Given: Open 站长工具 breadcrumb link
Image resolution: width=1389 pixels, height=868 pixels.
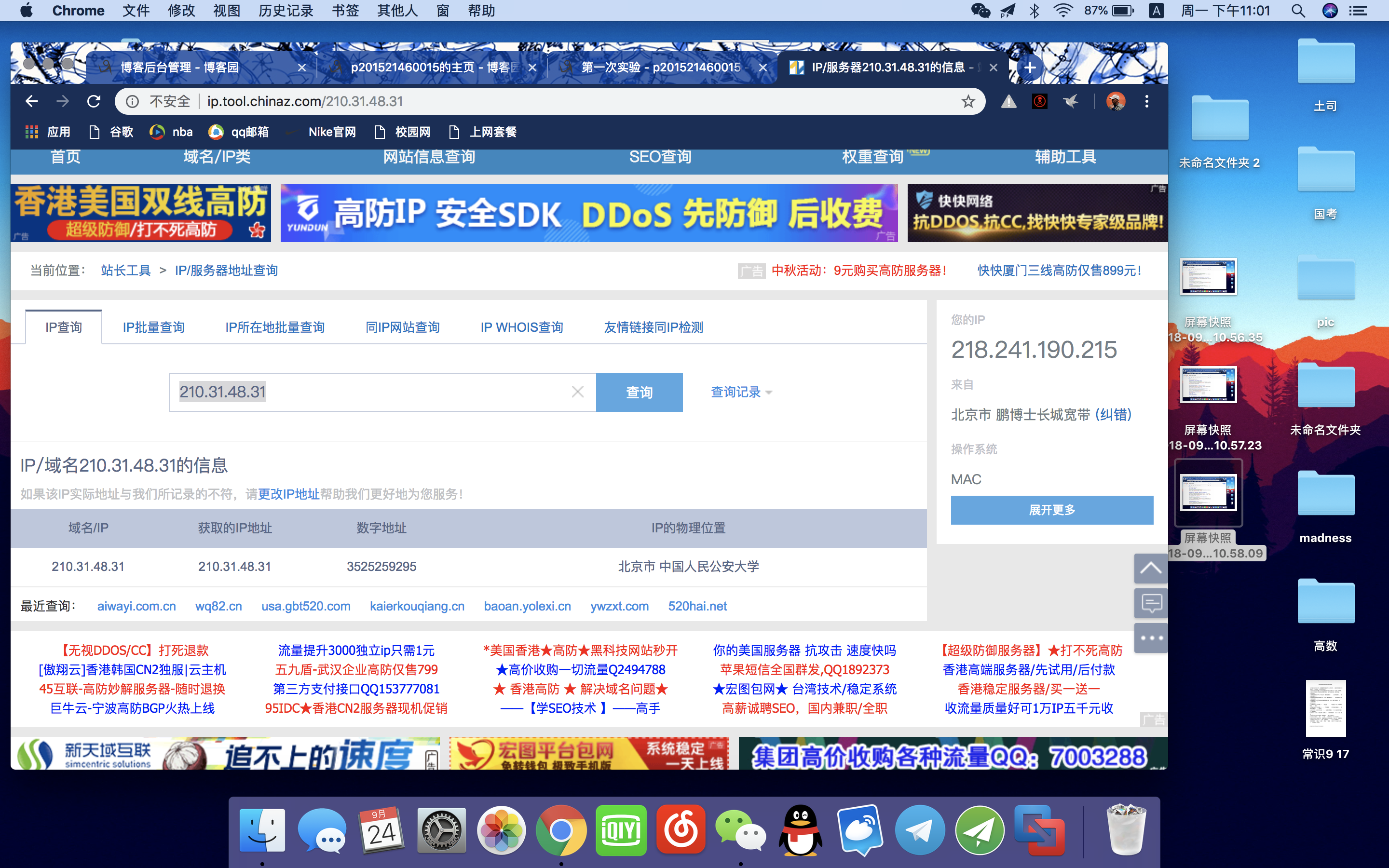Looking at the screenshot, I should tap(126, 271).
